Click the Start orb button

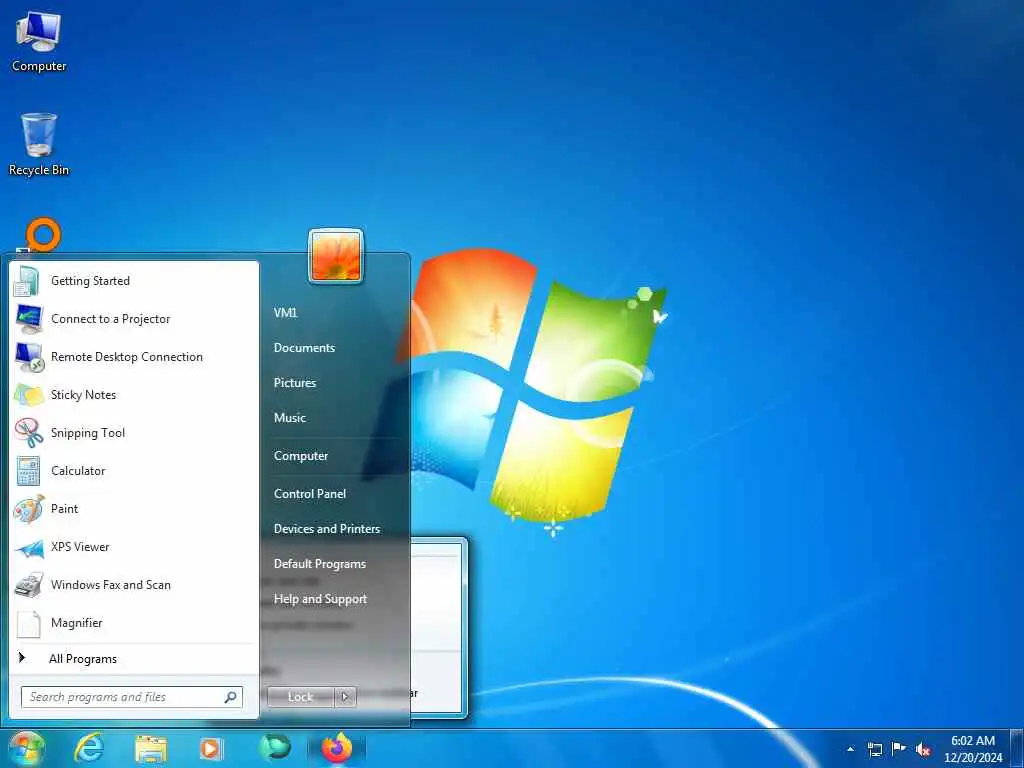click(27, 748)
